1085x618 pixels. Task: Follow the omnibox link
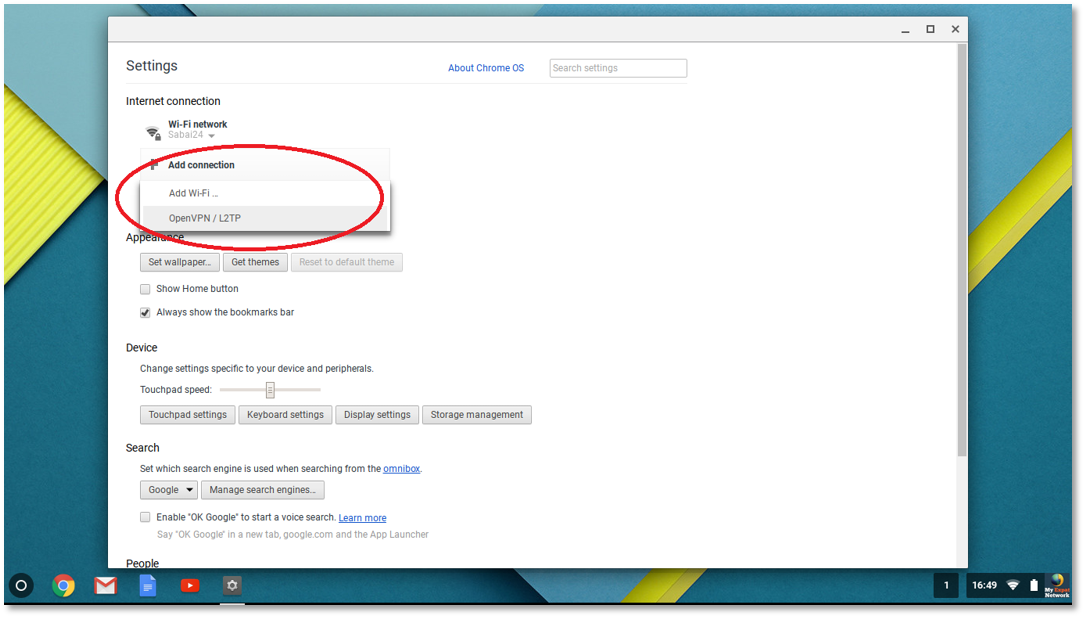tap(401, 469)
